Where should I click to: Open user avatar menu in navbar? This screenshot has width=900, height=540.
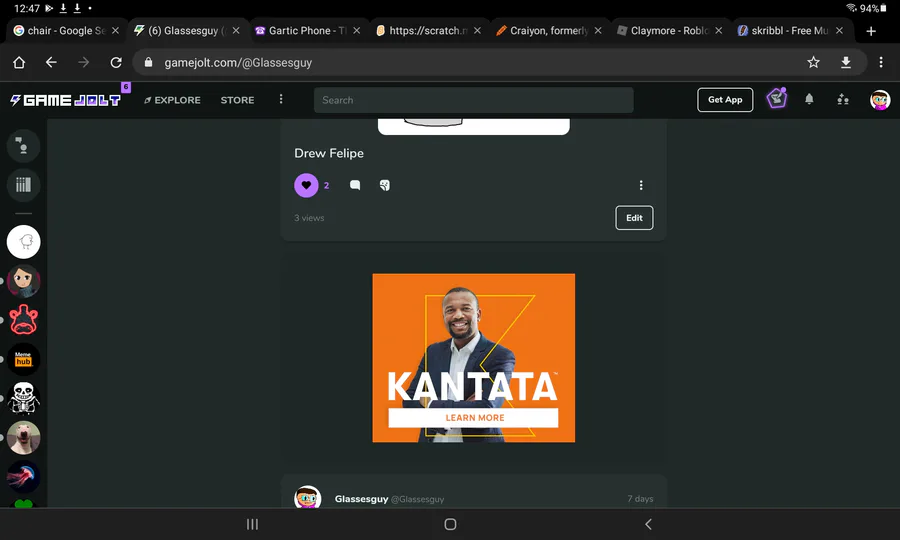tap(880, 100)
